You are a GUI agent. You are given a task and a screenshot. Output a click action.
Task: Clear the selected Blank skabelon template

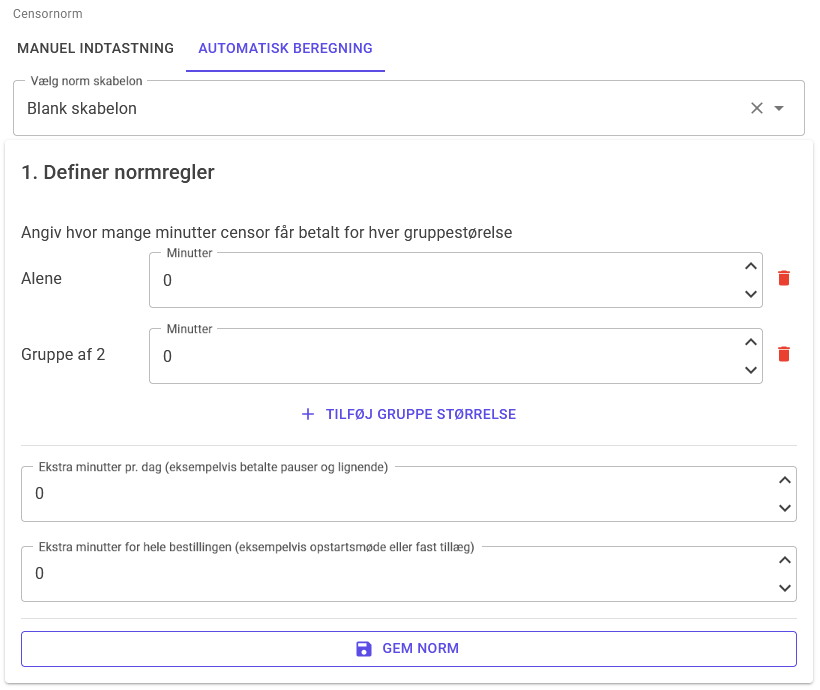pyautogui.click(x=757, y=108)
